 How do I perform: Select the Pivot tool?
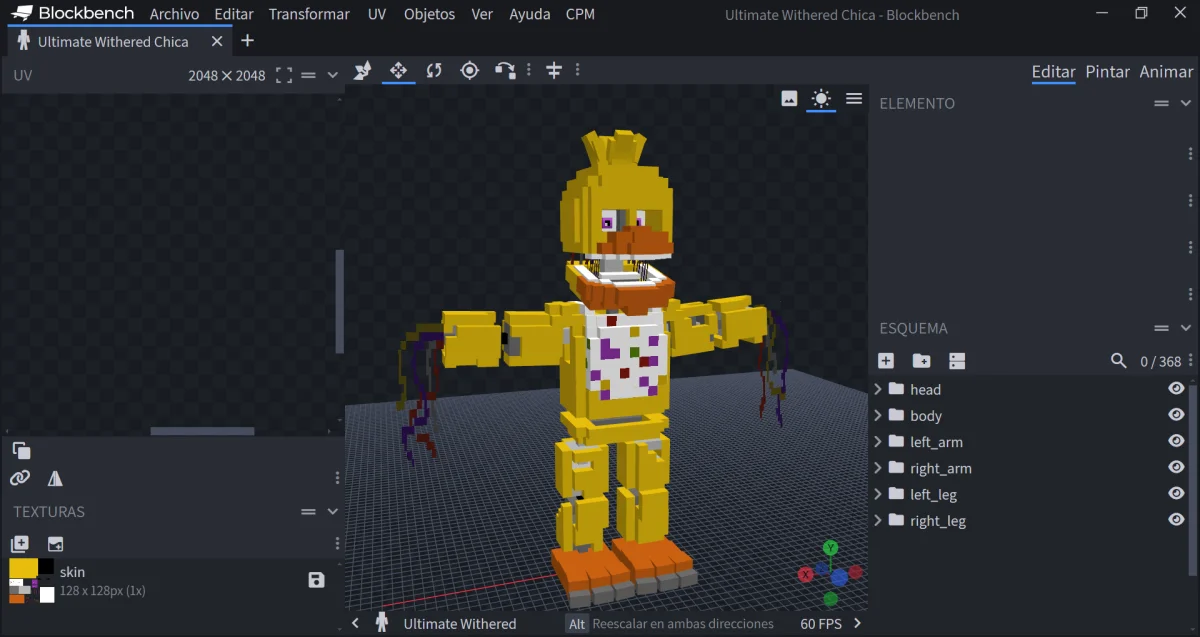(469, 70)
